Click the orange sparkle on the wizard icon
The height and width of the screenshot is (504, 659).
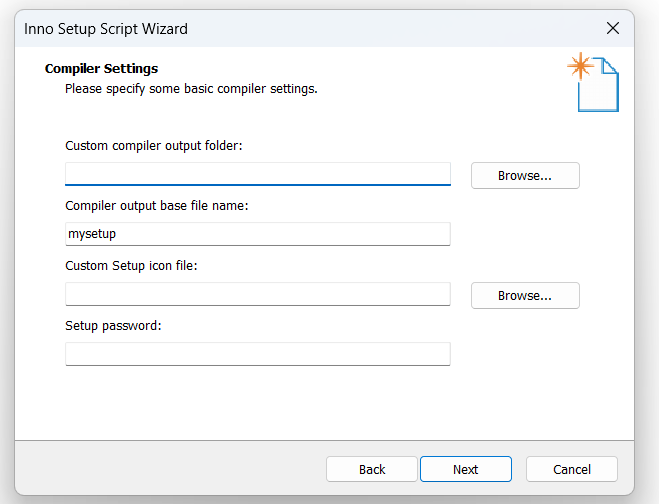coord(580,66)
